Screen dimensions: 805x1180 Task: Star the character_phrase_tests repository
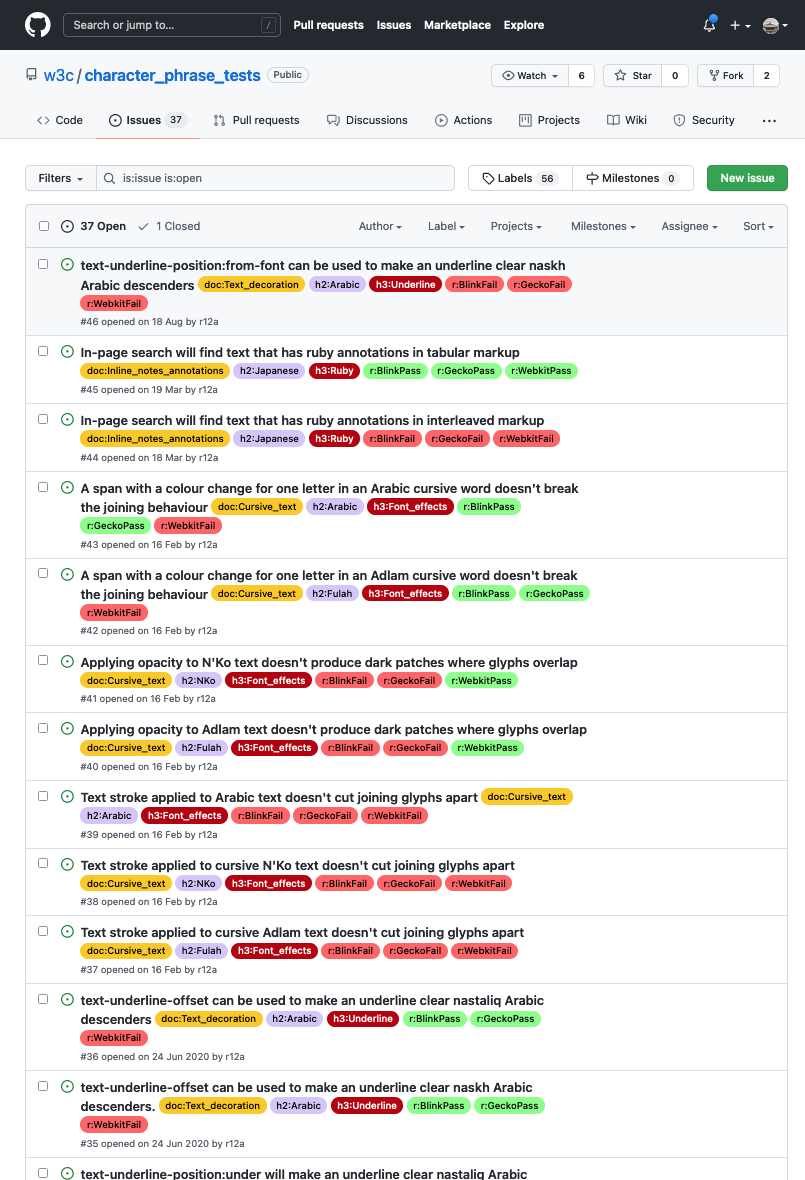pyautogui.click(x=633, y=76)
